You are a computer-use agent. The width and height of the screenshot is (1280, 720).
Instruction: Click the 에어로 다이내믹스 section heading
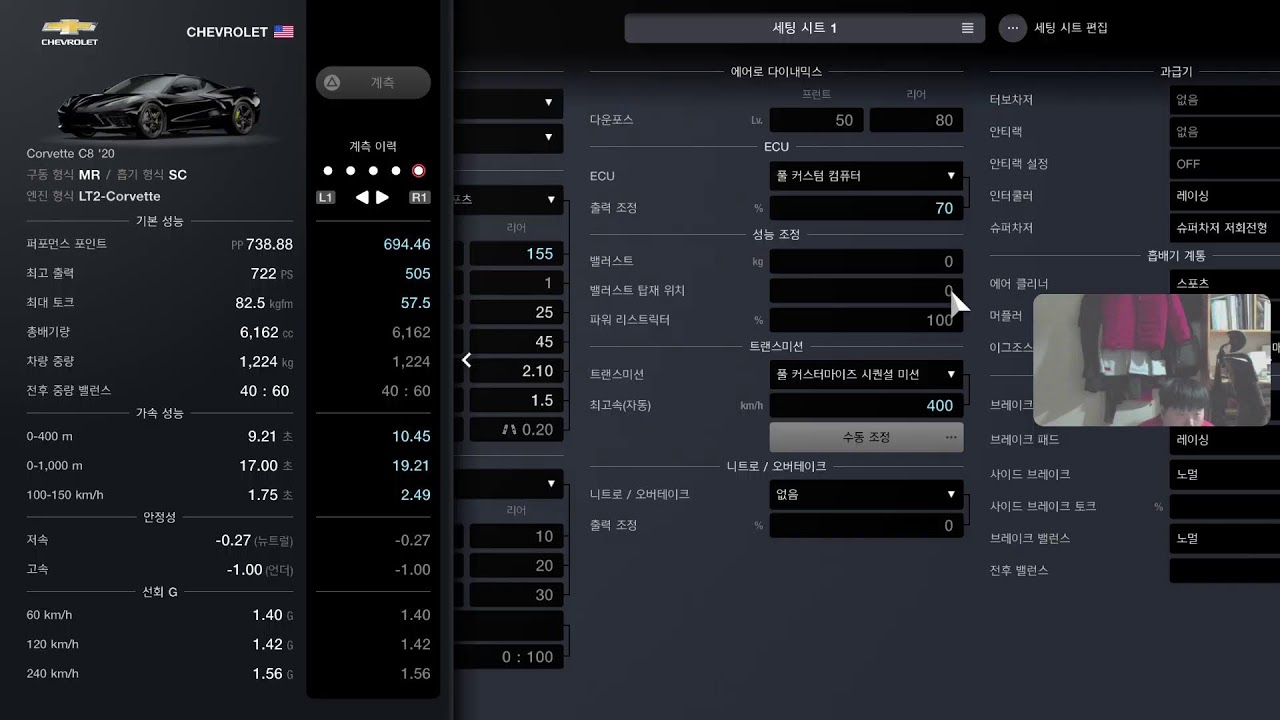click(x=777, y=72)
